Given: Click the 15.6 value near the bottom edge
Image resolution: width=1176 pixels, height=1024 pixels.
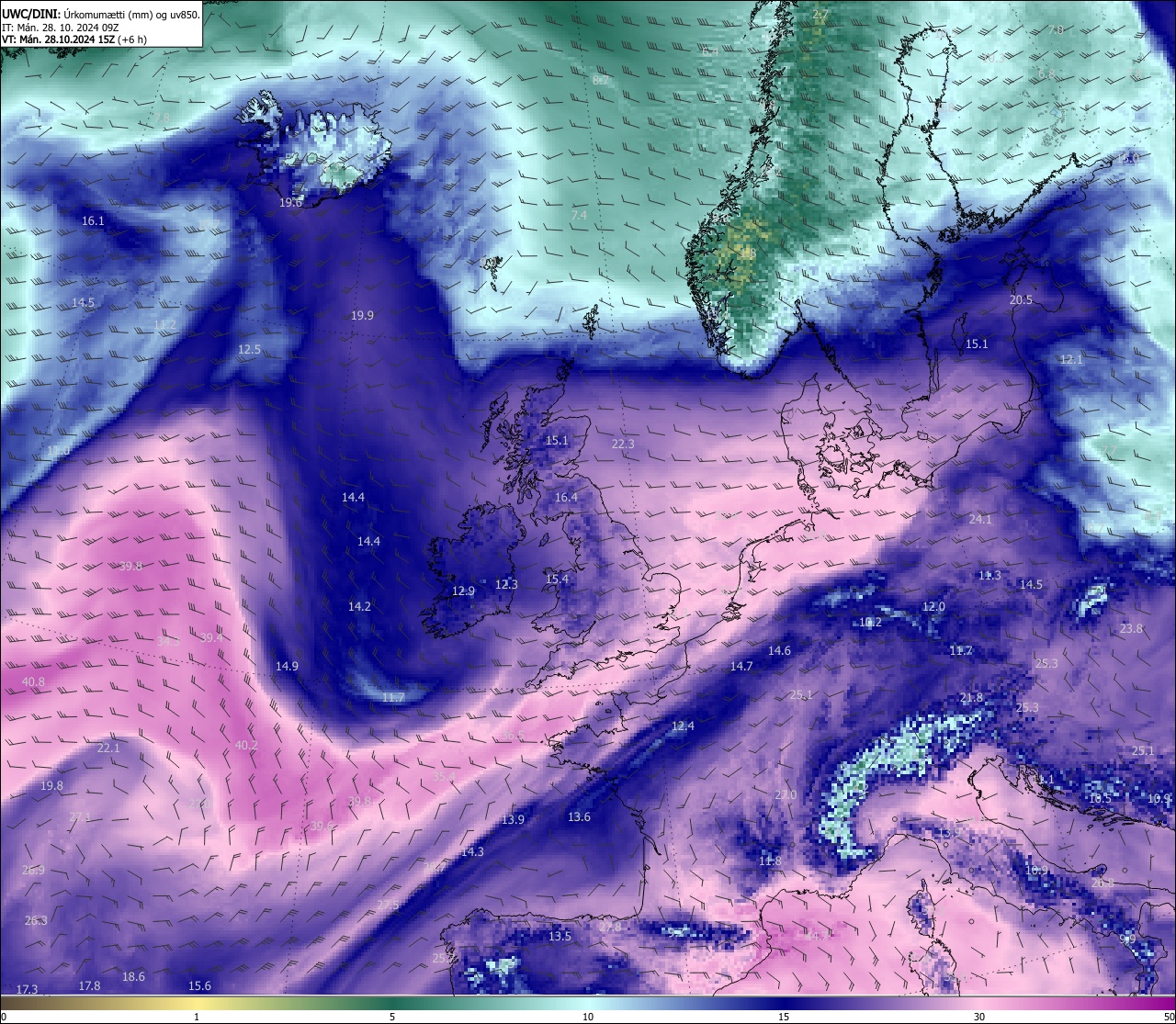Looking at the screenshot, I should (199, 986).
